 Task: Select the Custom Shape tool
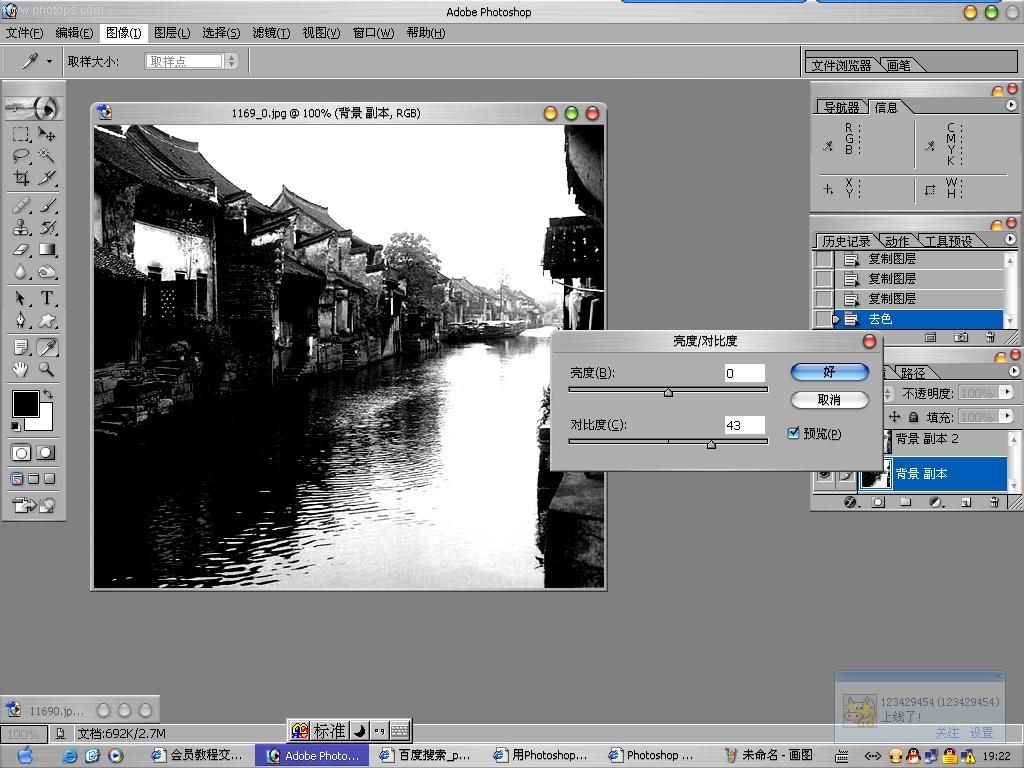coord(46,320)
